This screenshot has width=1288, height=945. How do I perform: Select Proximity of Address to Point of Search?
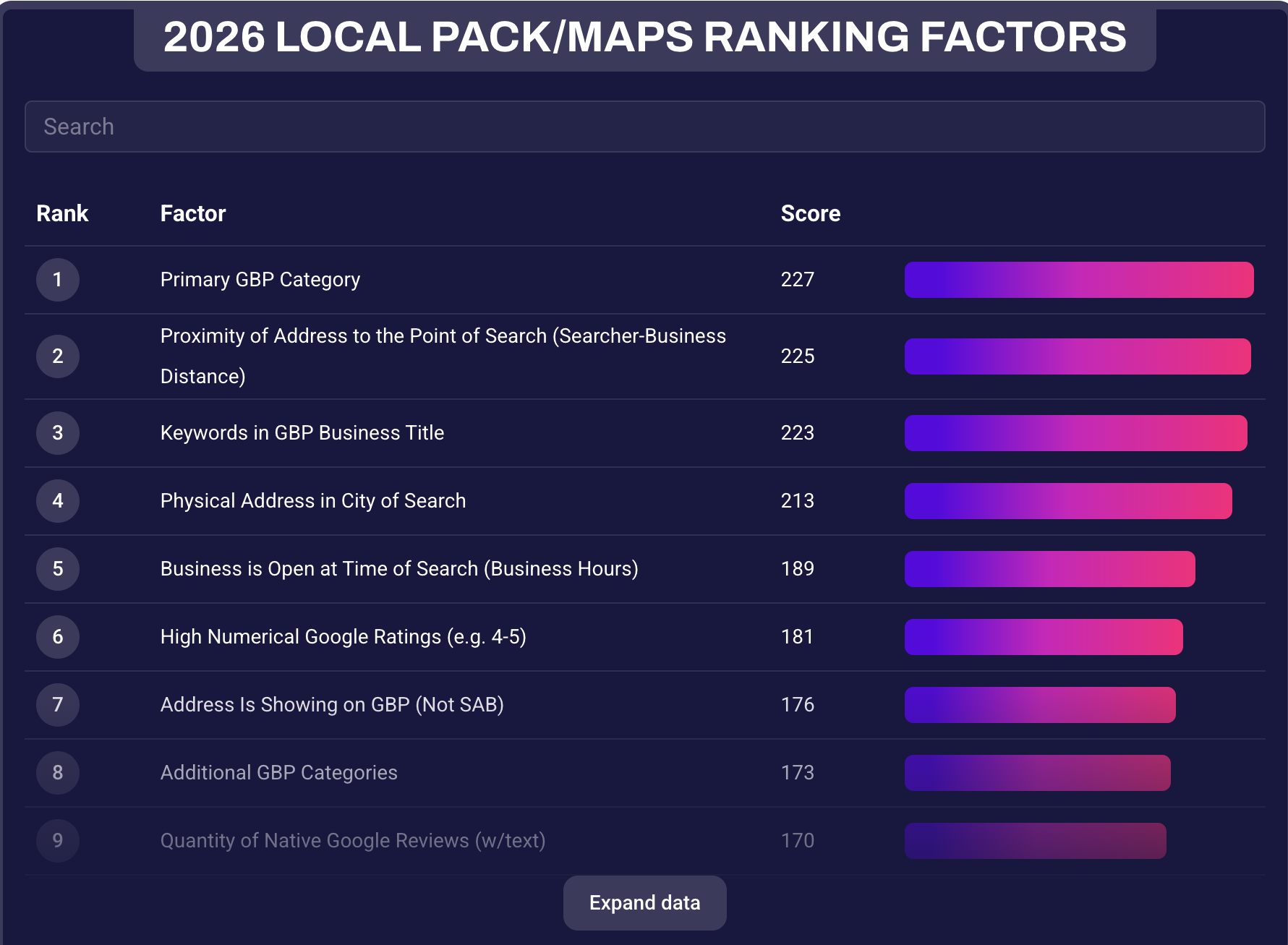tap(443, 356)
